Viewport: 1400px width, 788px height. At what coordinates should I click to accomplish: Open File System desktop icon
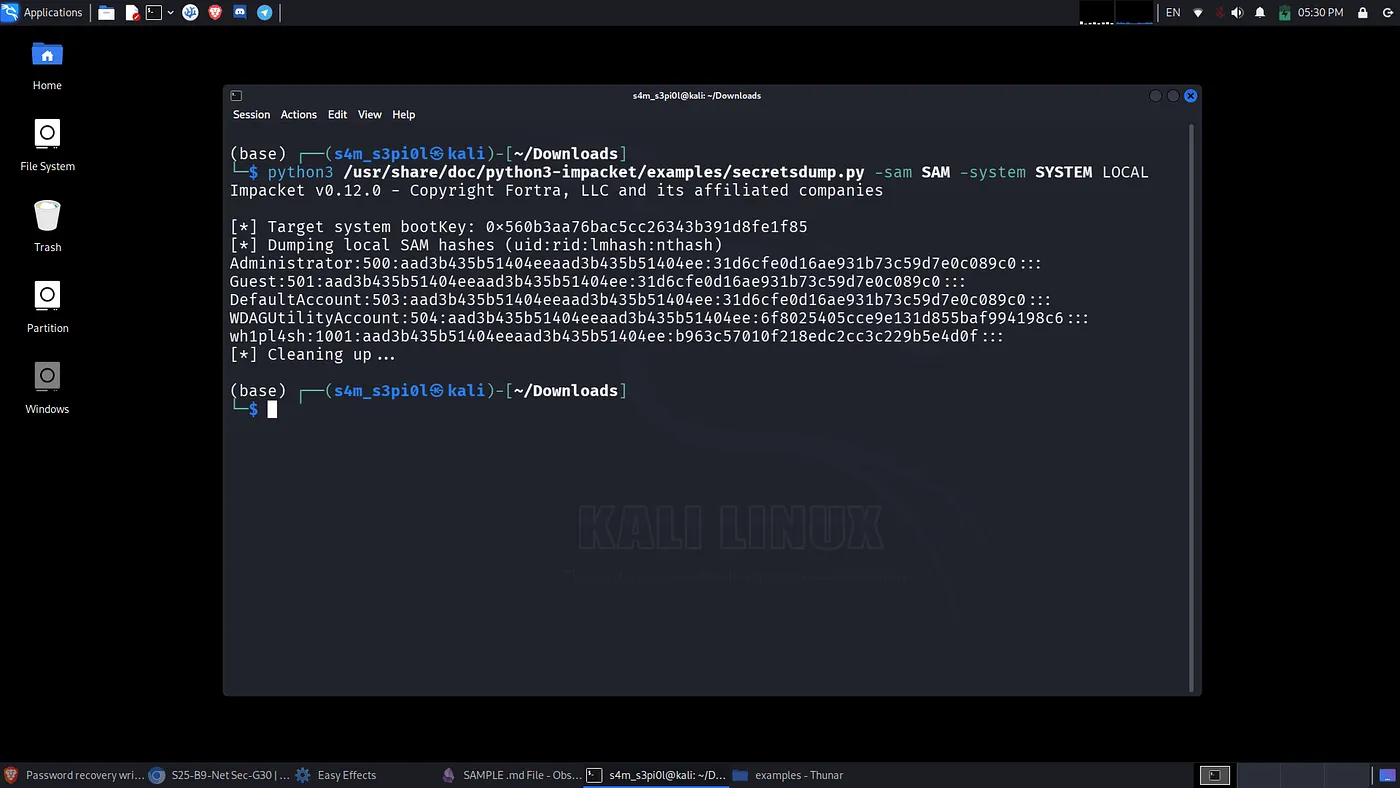coord(47,146)
